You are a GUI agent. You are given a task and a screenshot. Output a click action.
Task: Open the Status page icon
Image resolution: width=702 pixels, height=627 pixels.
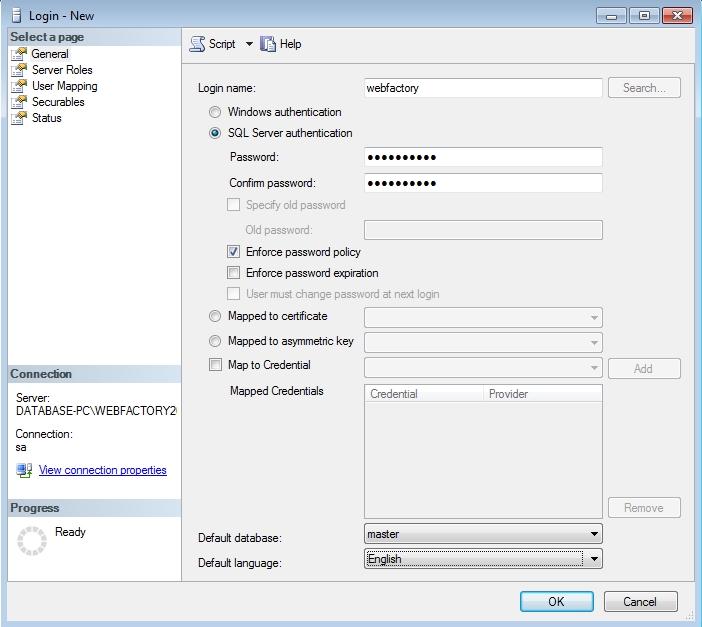click(19, 118)
